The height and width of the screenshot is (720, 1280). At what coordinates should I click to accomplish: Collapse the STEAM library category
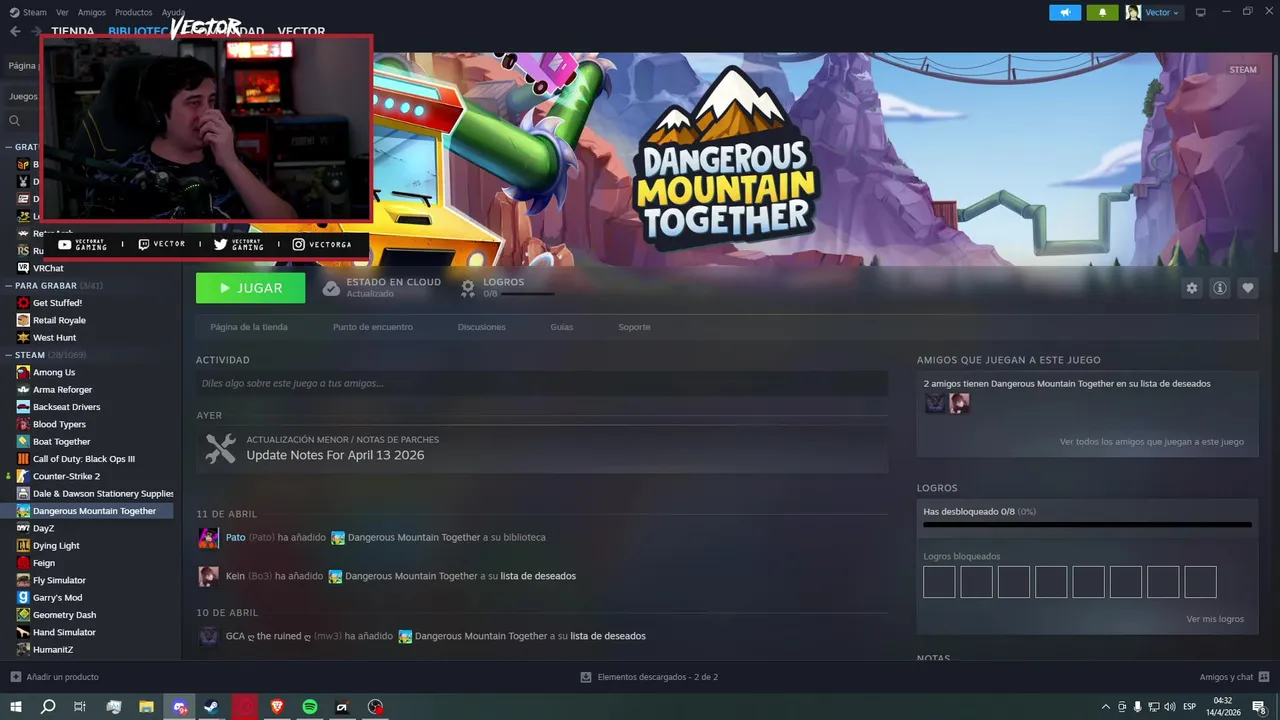pos(8,355)
